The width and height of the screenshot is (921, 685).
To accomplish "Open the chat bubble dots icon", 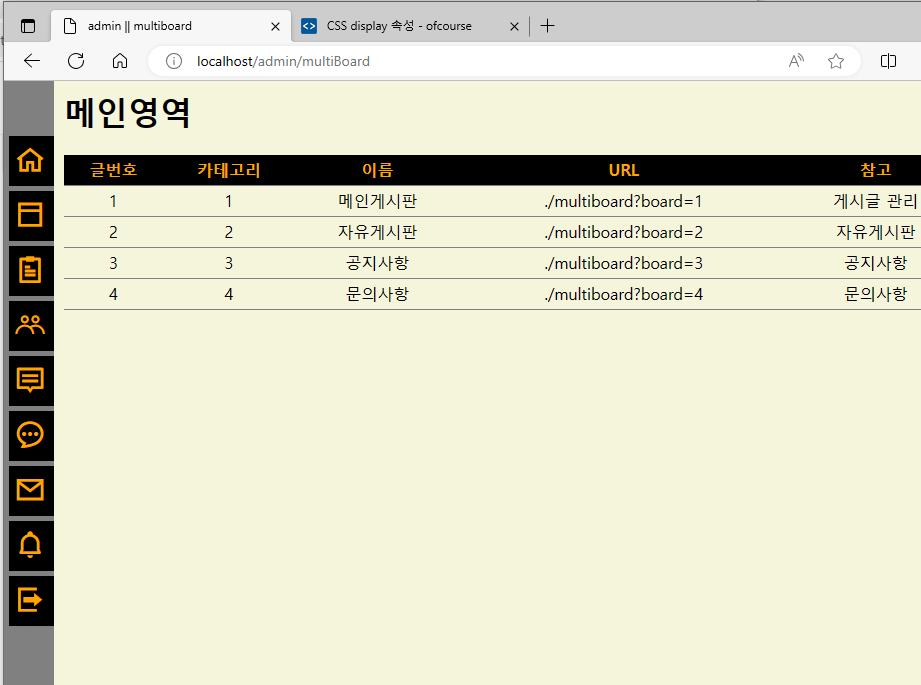I will click(31, 435).
